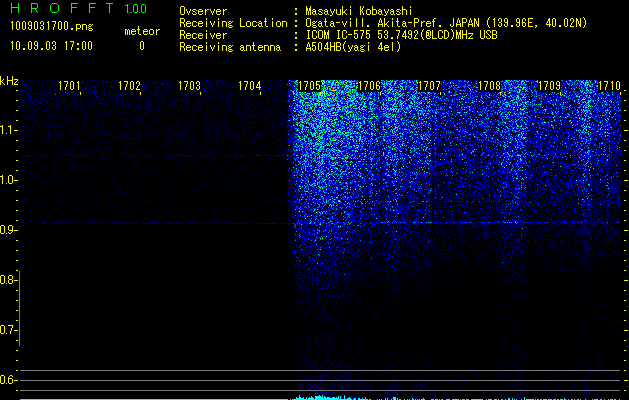Screen dimensions: 629x400
Task: Click the ICOM IC-575 53.7492 MHz USB text
Action: point(401,35)
